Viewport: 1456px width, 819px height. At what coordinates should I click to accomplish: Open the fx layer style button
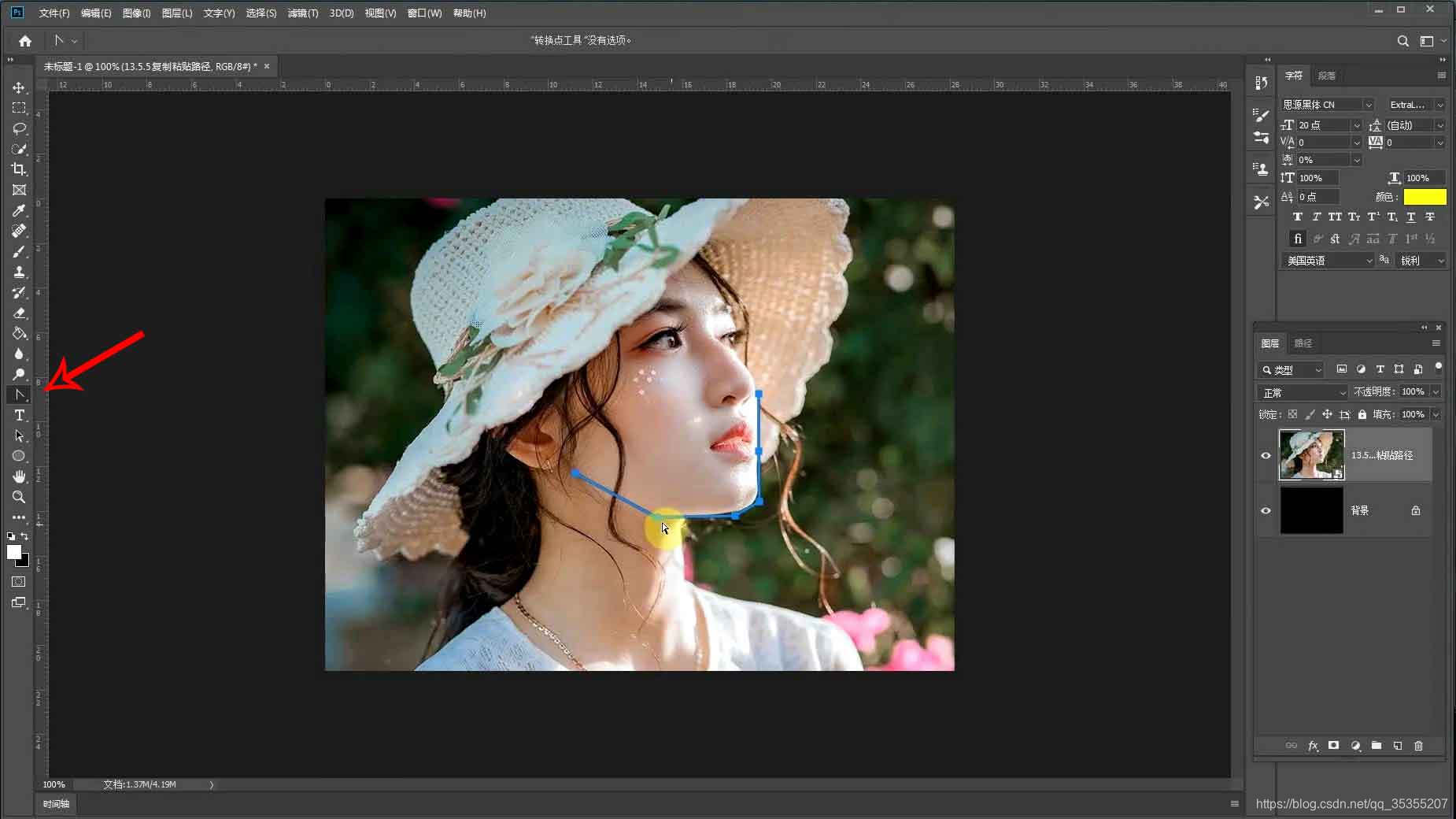[1313, 745]
